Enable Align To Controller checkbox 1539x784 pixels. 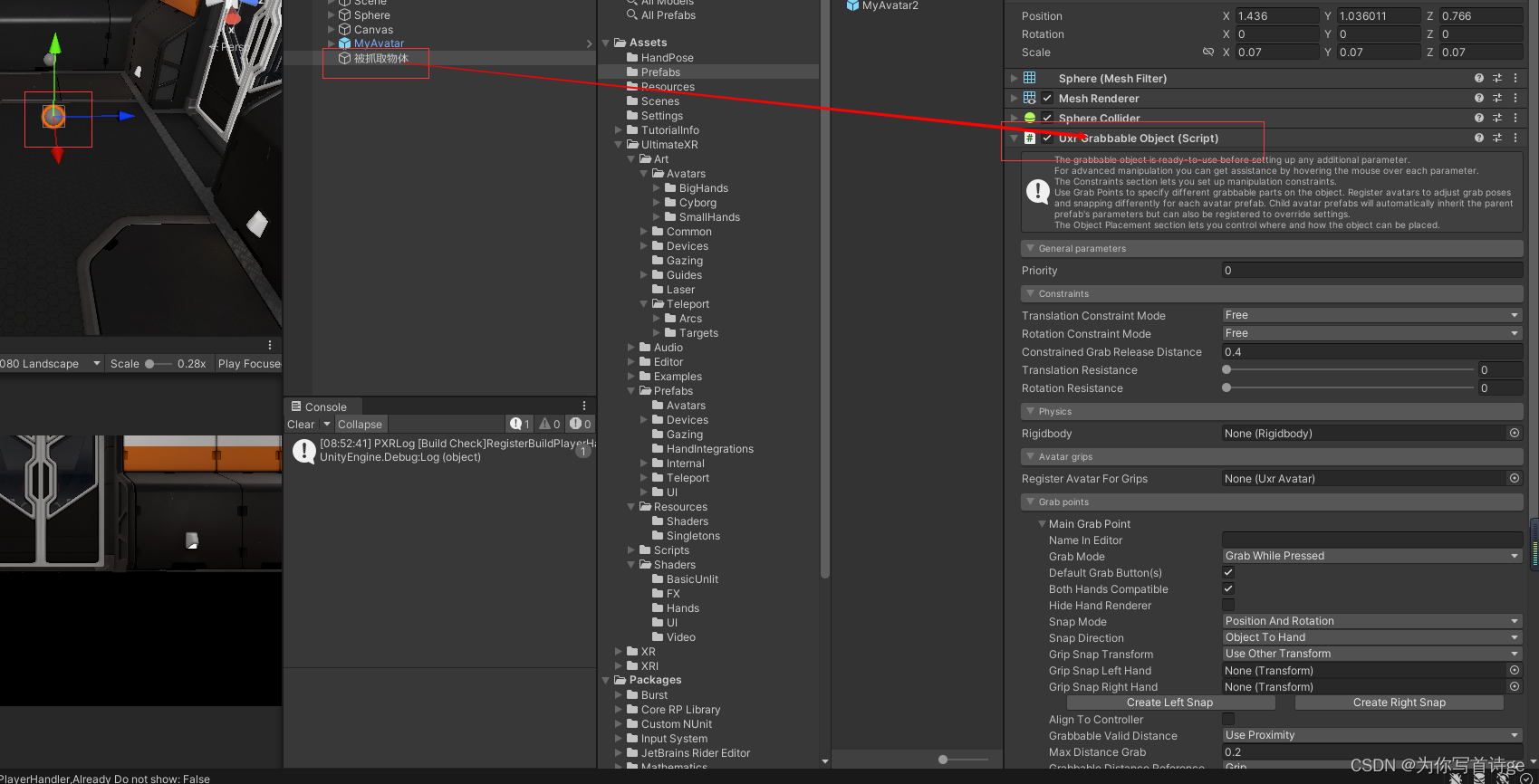point(1228,720)
